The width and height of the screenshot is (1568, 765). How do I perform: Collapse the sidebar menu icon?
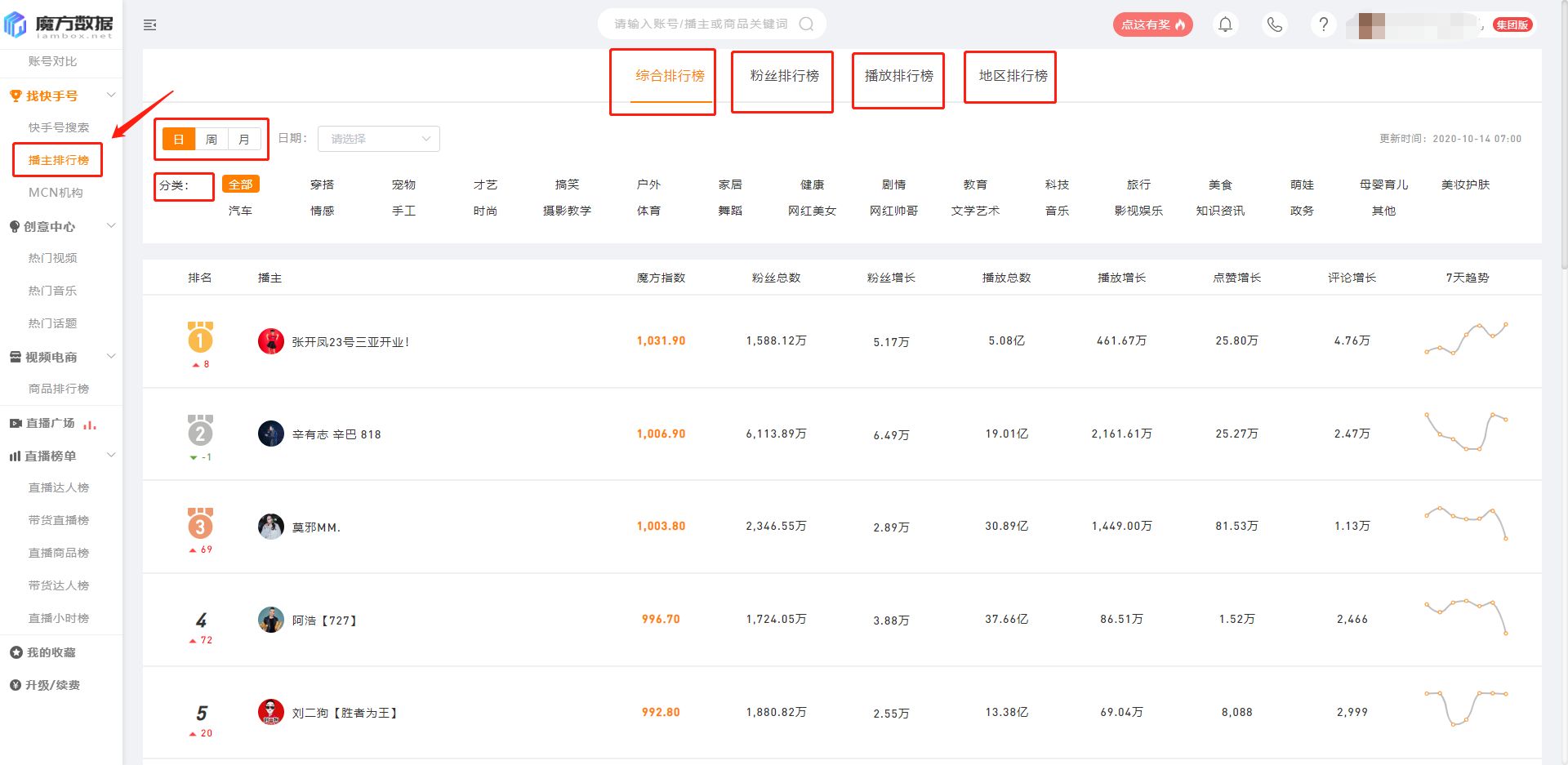coord(150,25)
